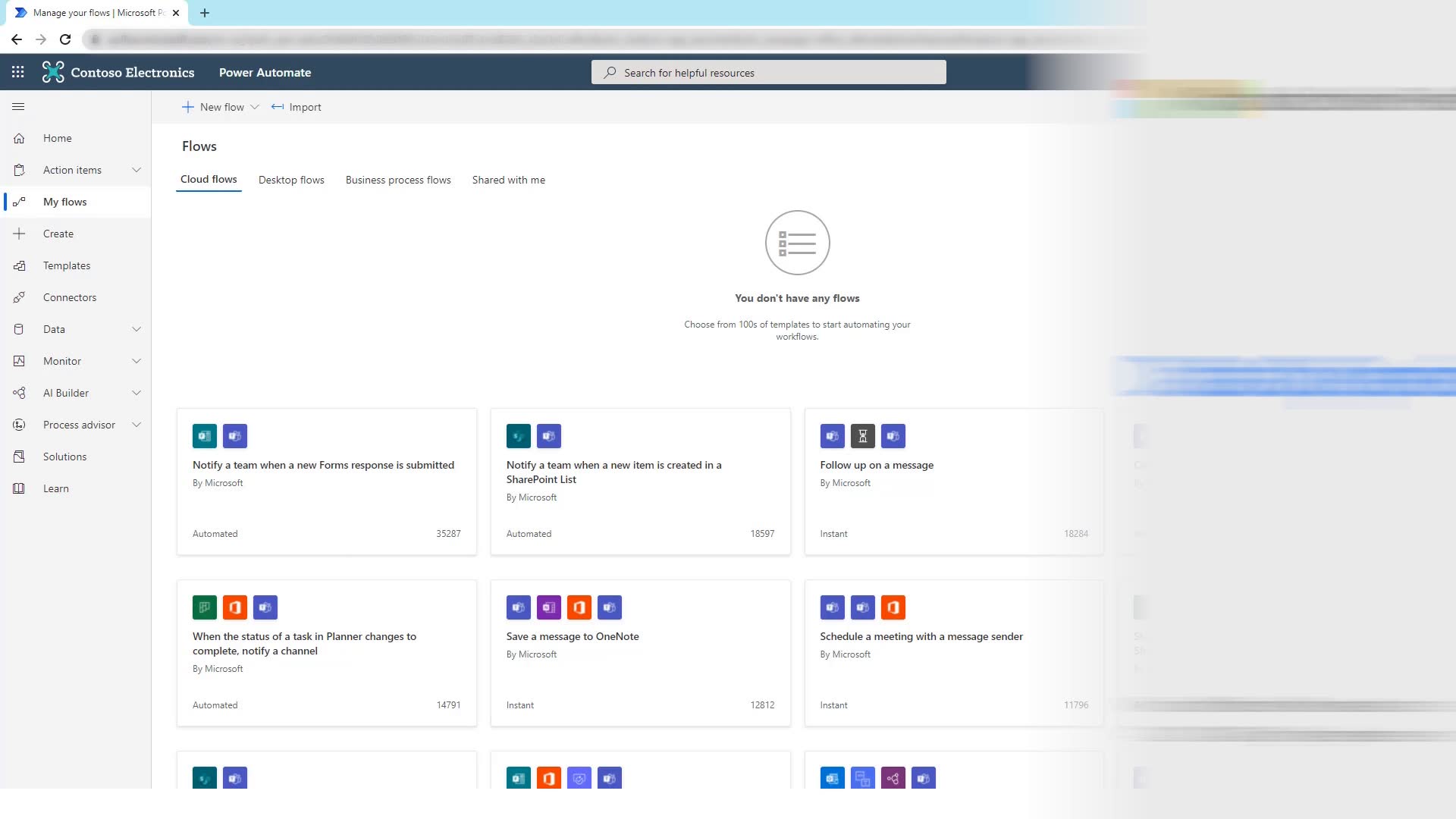Expand the Data section chevron
1456x819 pixels.
tap(136, 329)
